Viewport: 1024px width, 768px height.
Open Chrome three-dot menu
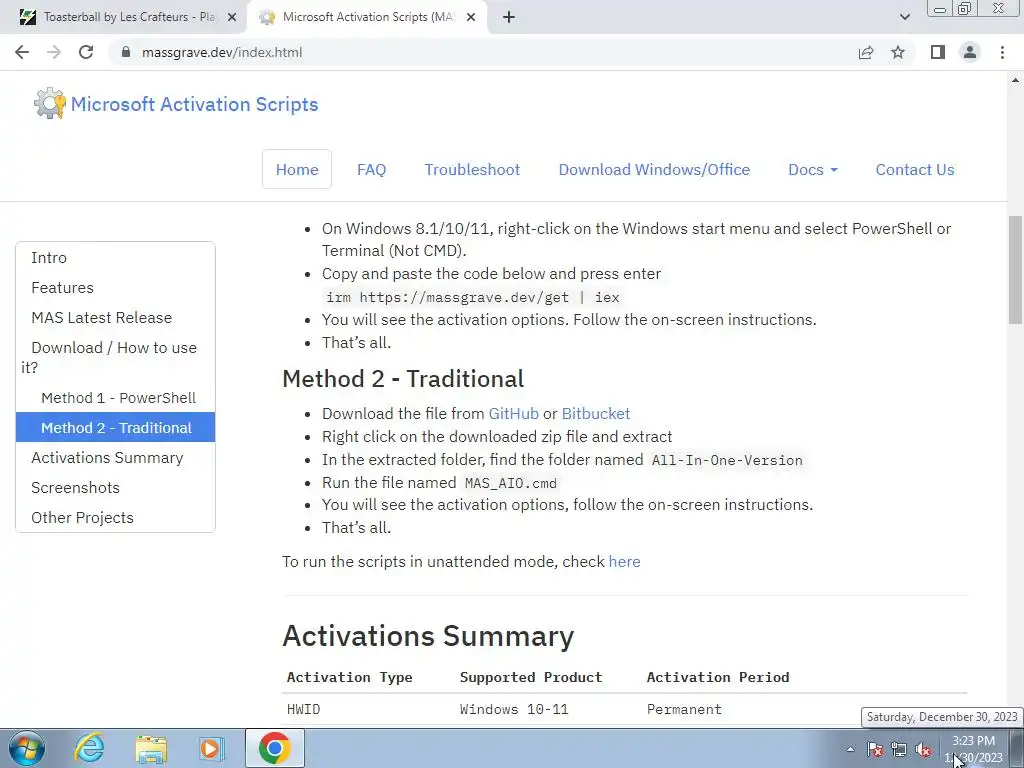[x=1002, y=52]
